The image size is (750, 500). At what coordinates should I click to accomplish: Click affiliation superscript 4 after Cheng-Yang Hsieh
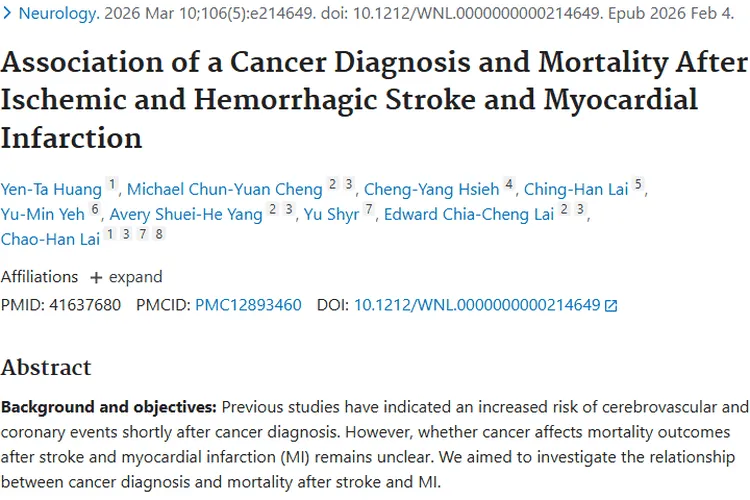click(x=509, y=184)
